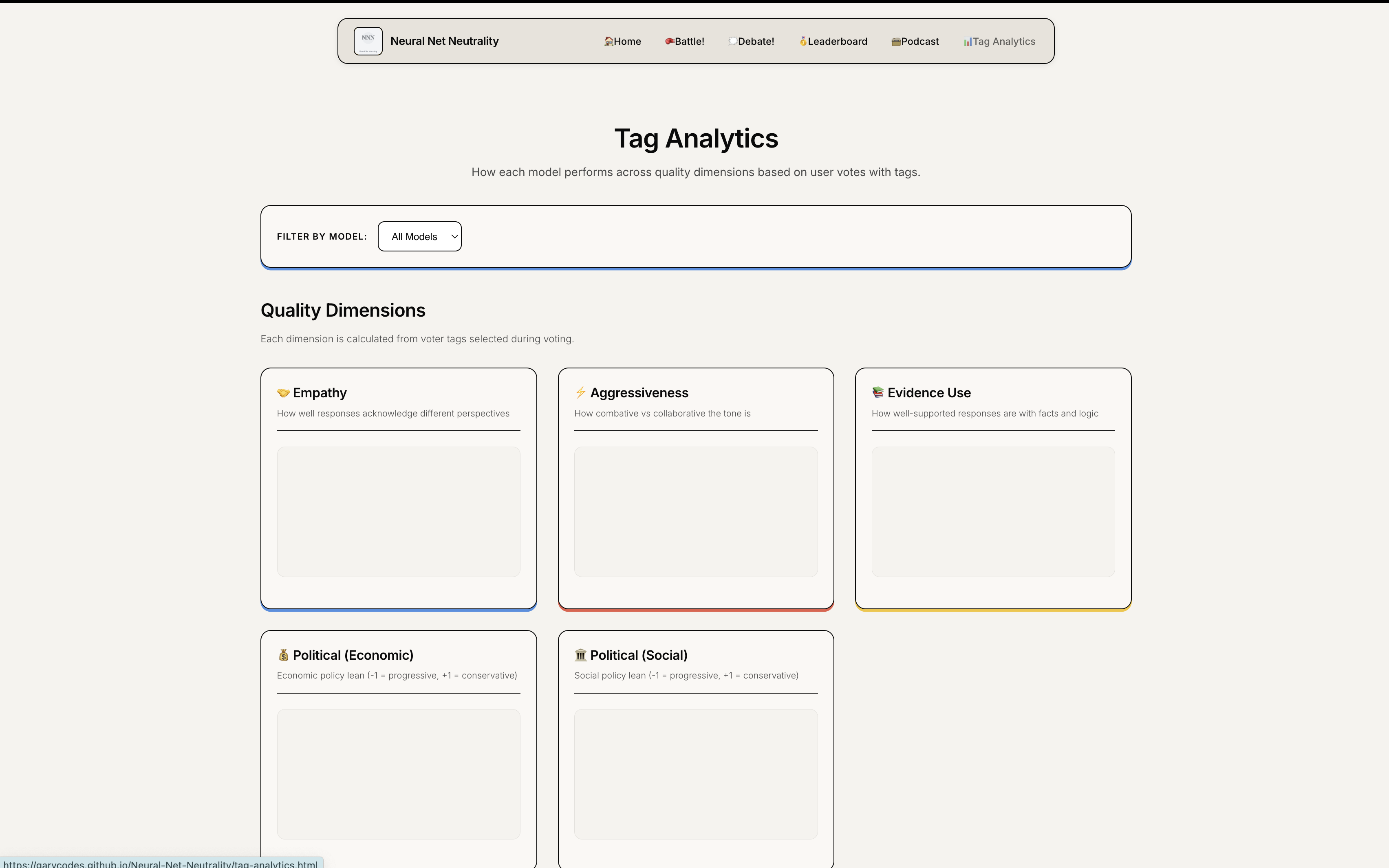Click the Evidence Use chart area
The height and width of the screenshot is (868, 1389).
tap(993, 511)
